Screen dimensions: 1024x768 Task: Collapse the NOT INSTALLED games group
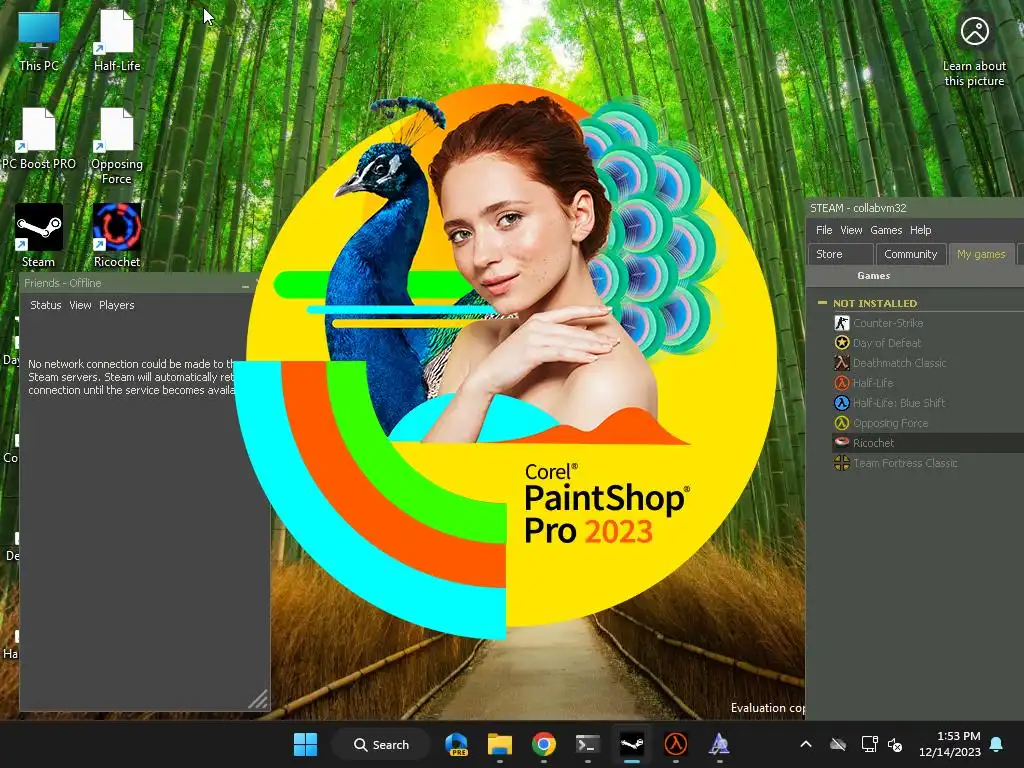coord(822,302)
